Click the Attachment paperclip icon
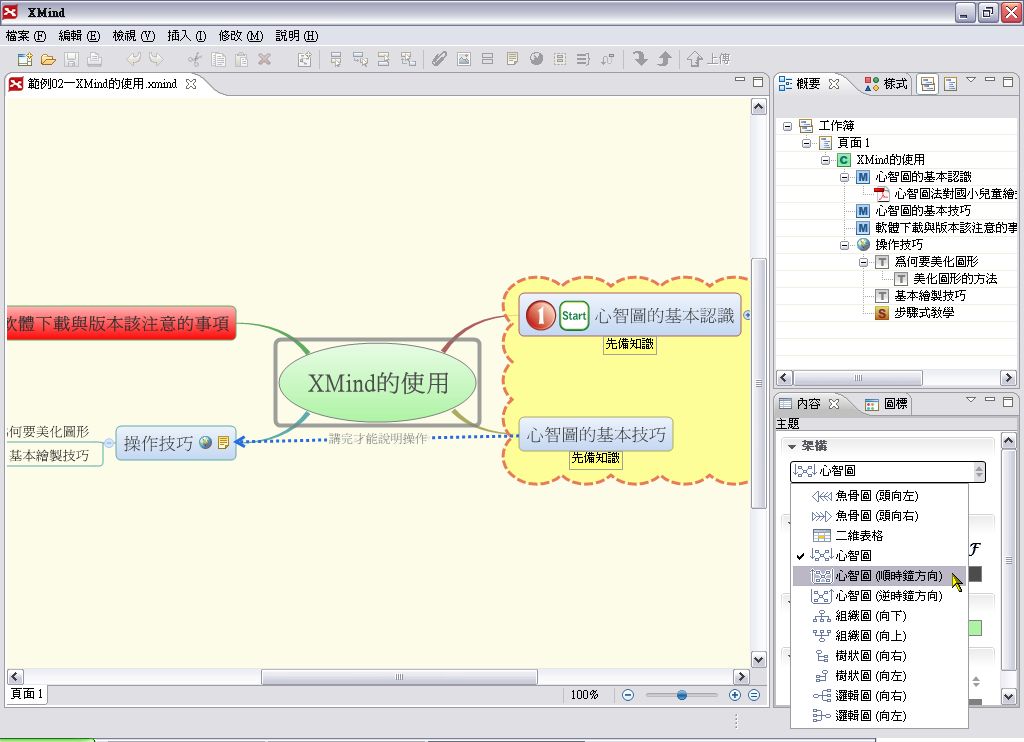 tap(440, 59)
